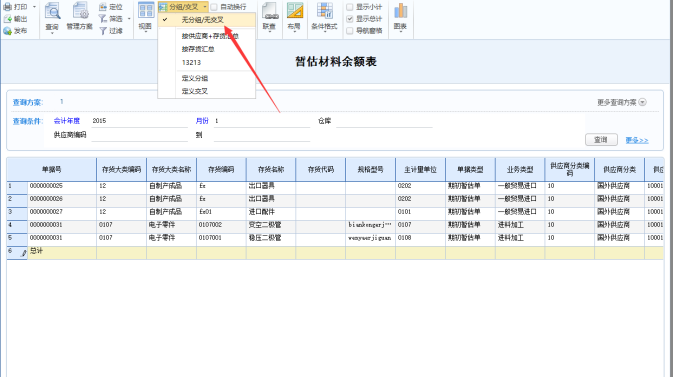Open 管理方案 scheme management icon
This screenshot has width=673, height=378.
click(80, 11)
